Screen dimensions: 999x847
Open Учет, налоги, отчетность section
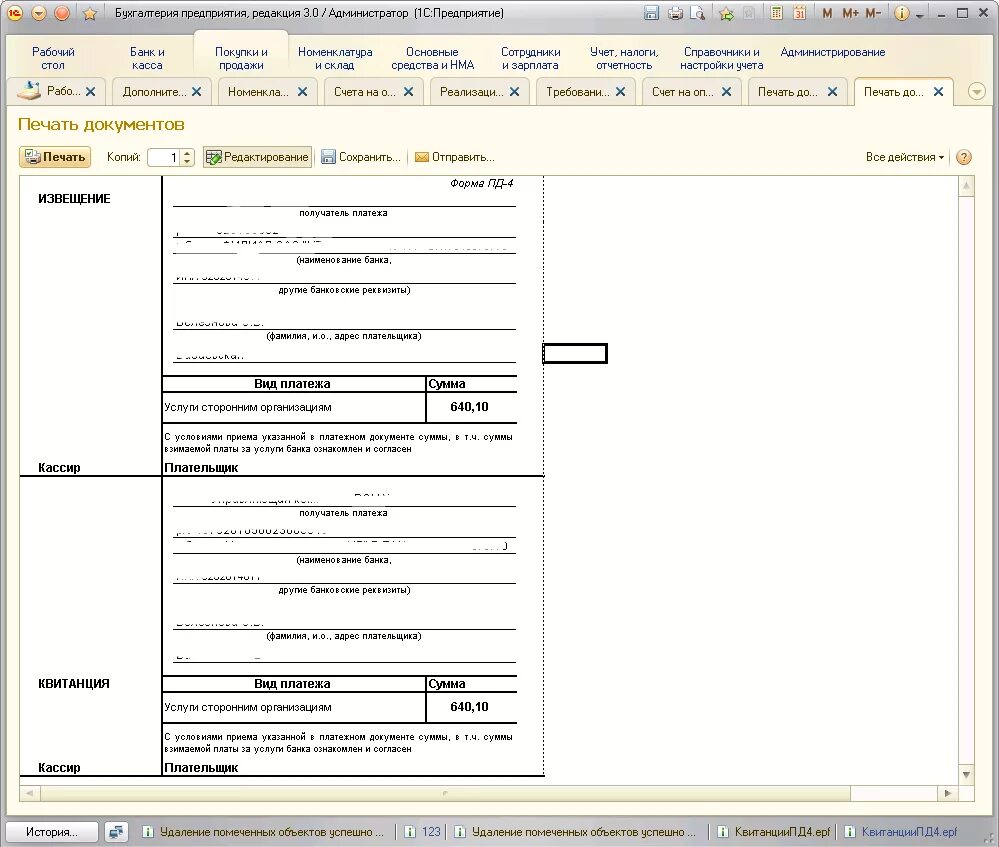[x=624, y=59]
